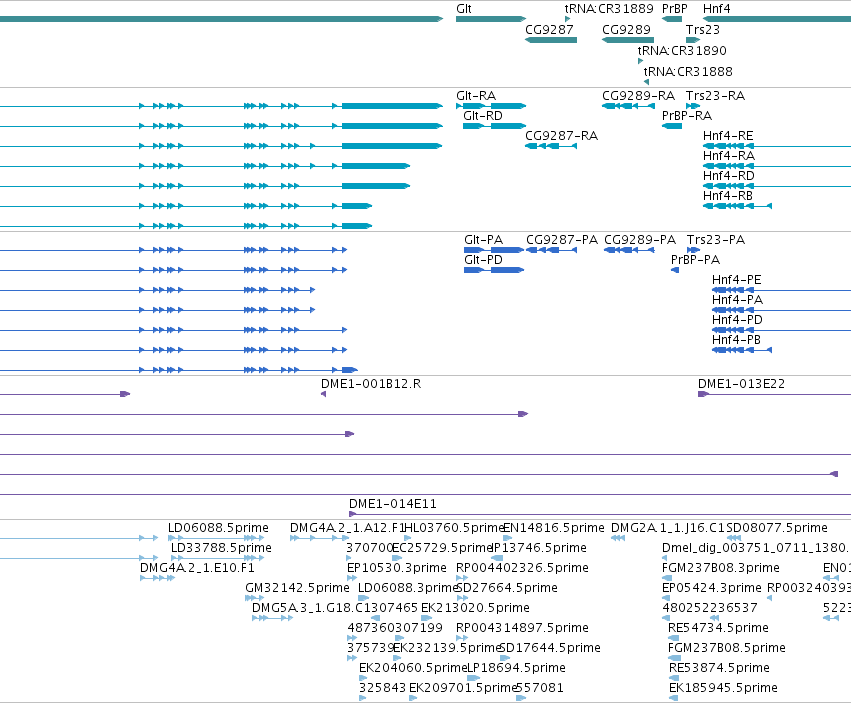
Task: Click the RP004314897.5prime EST label
Action: 522,628
